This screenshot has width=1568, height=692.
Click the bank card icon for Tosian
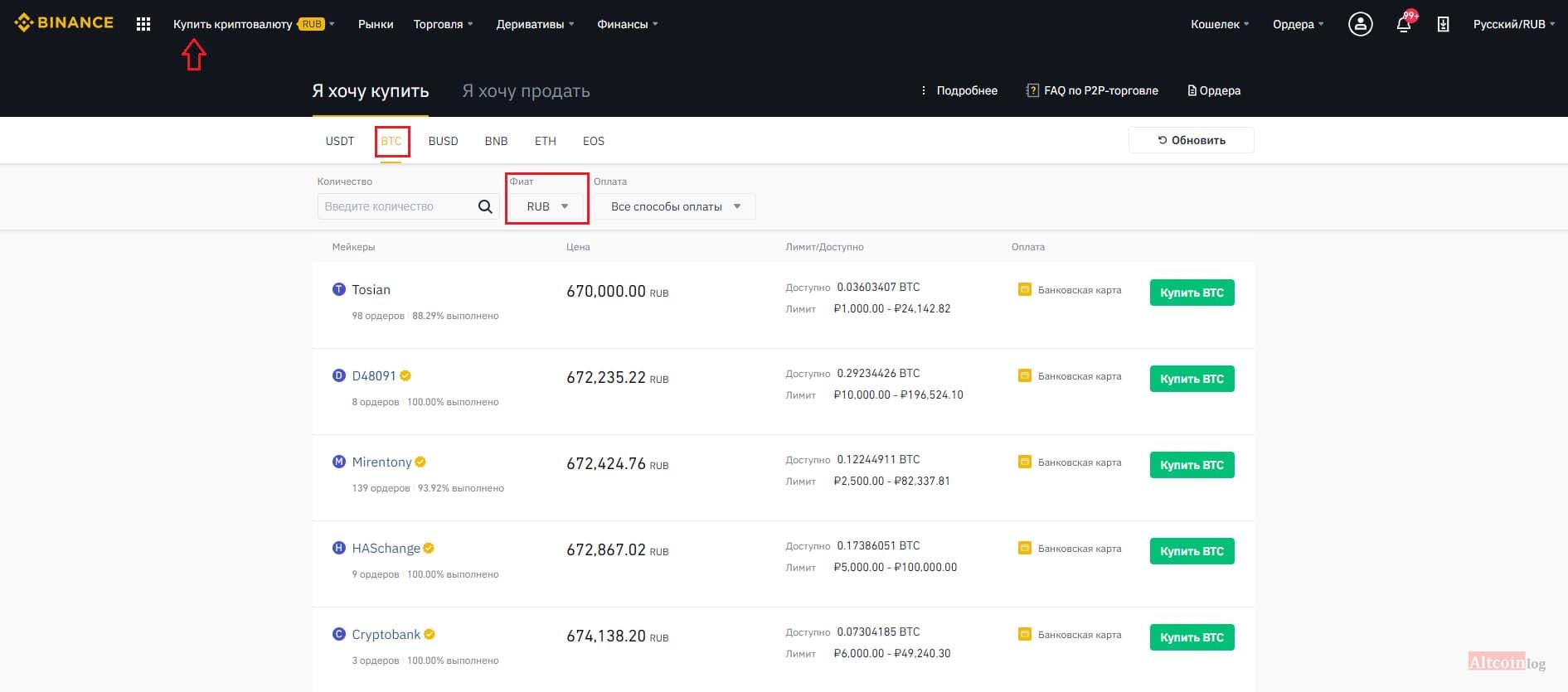tap(1024, 289)
